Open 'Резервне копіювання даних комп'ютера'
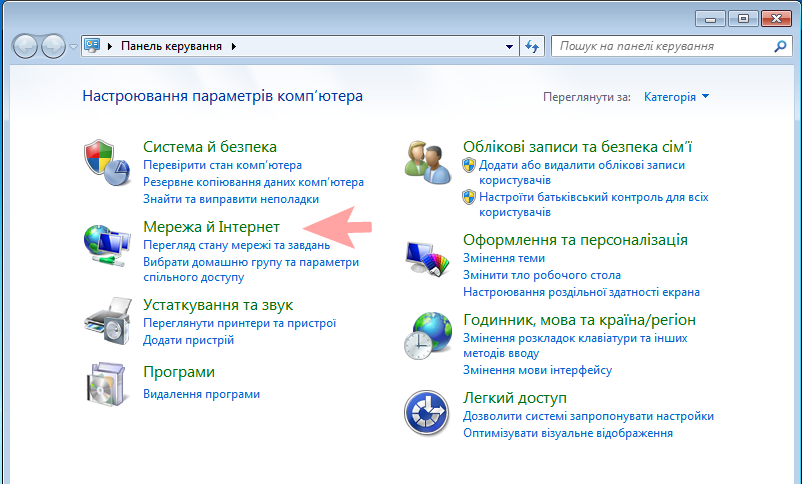 (x=253, y=182)
